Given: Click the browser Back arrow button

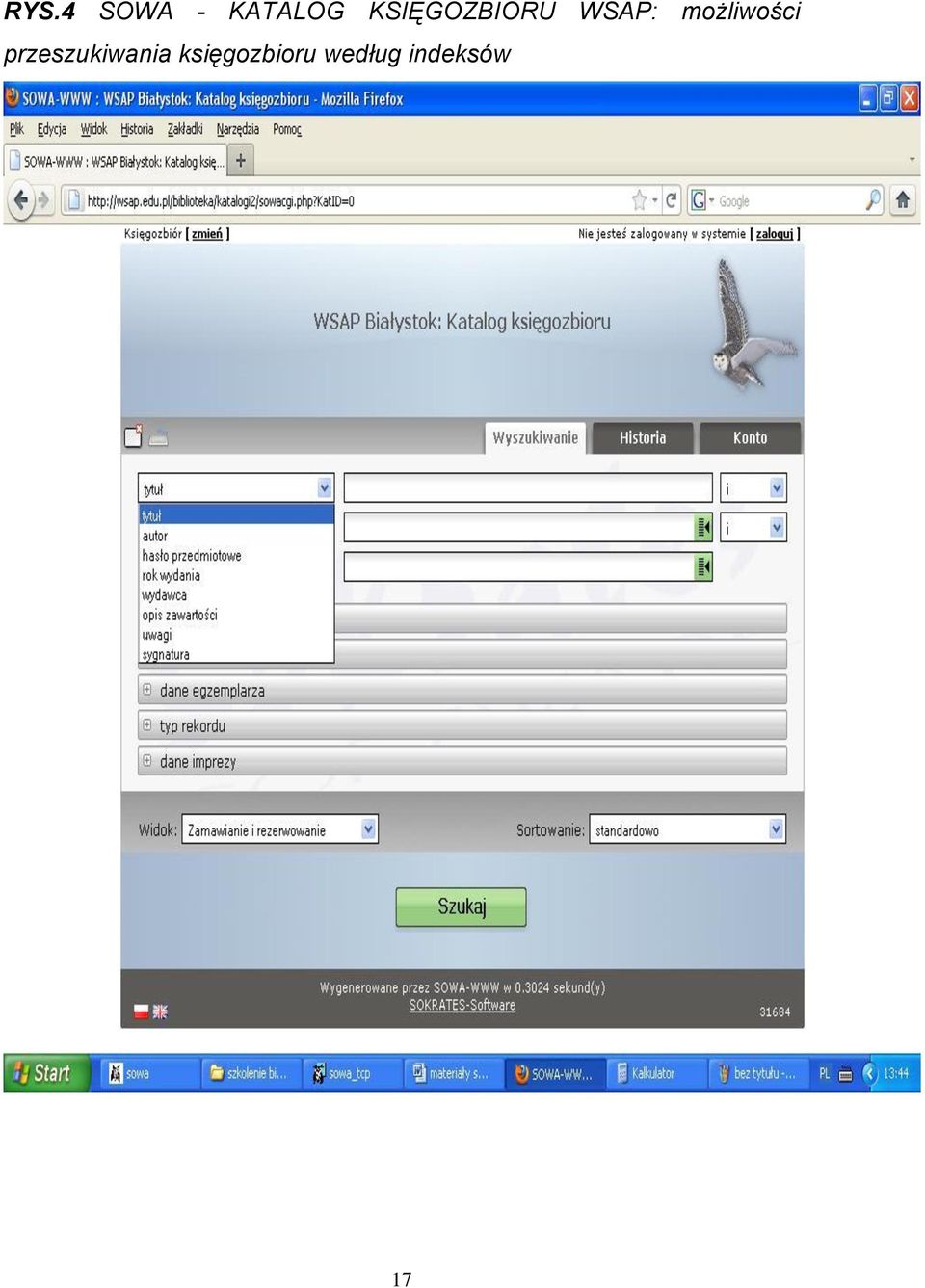Looking at the screenshot, I should click(x=21, y=200).
